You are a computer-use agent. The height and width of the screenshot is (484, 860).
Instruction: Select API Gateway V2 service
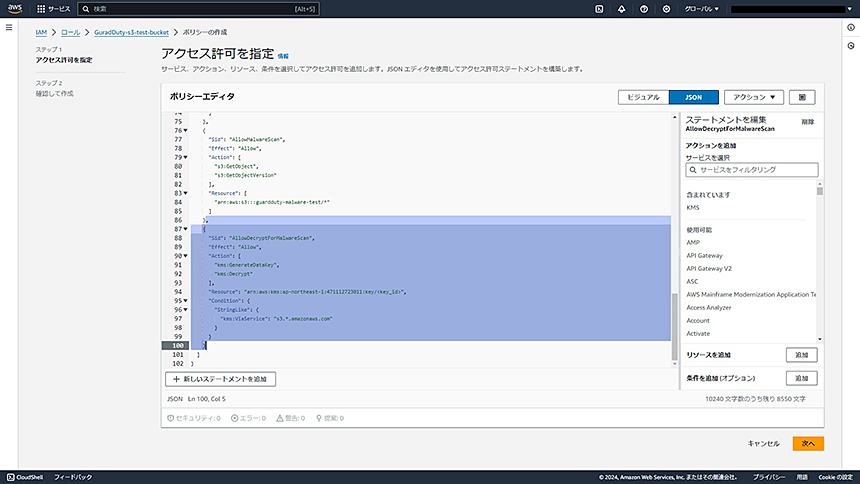pos(709,269)
